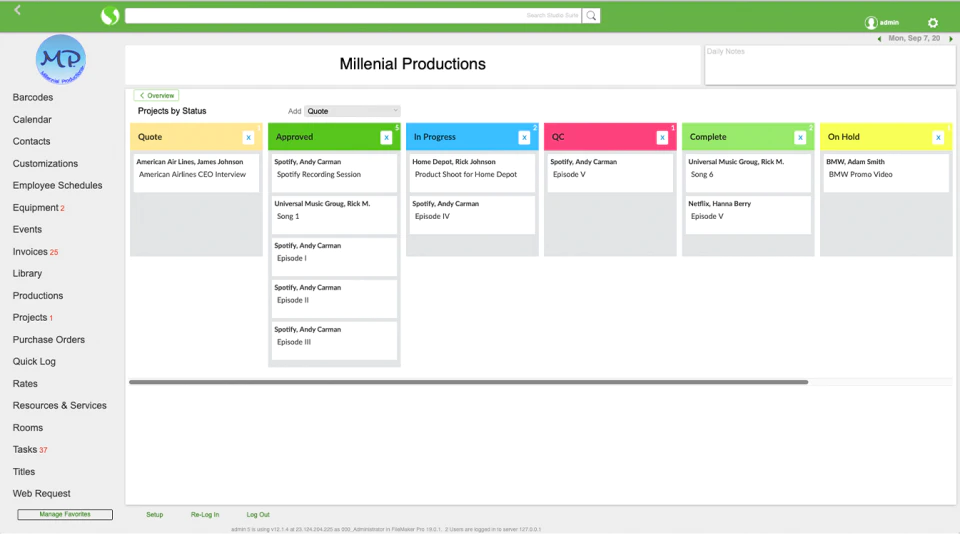This screenshot has width=960, height=535.
Task: Remove the Complete column with its X
Action: click(x=800, y=138)
